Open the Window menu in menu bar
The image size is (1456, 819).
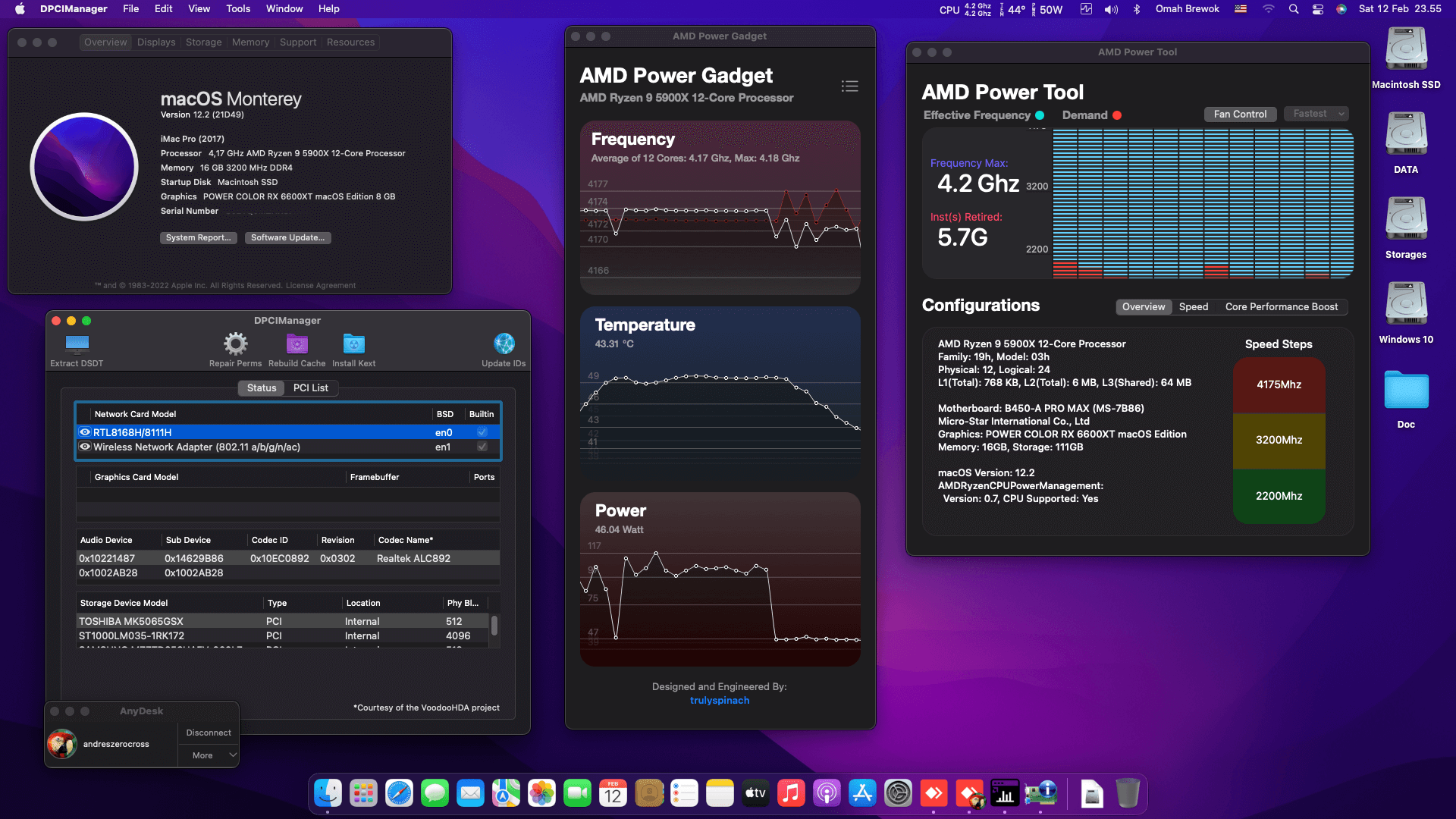[284, 9]
